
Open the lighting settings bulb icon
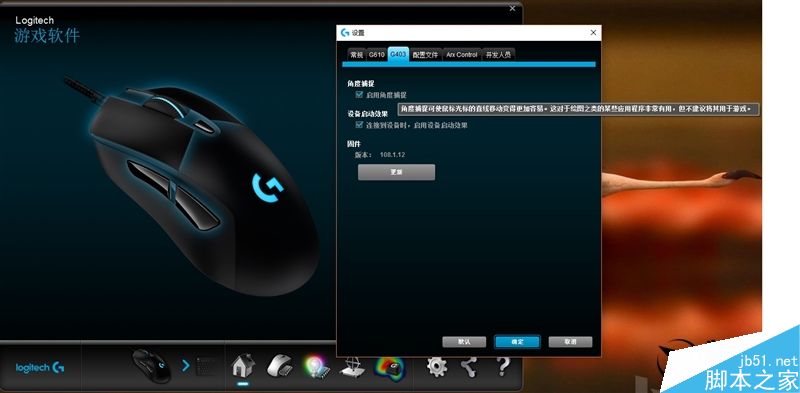click(317, 366)
